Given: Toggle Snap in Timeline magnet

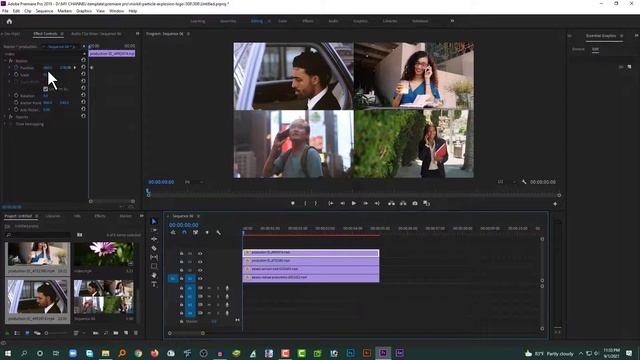Looking at the screenshot, I should tap(184, 233).
